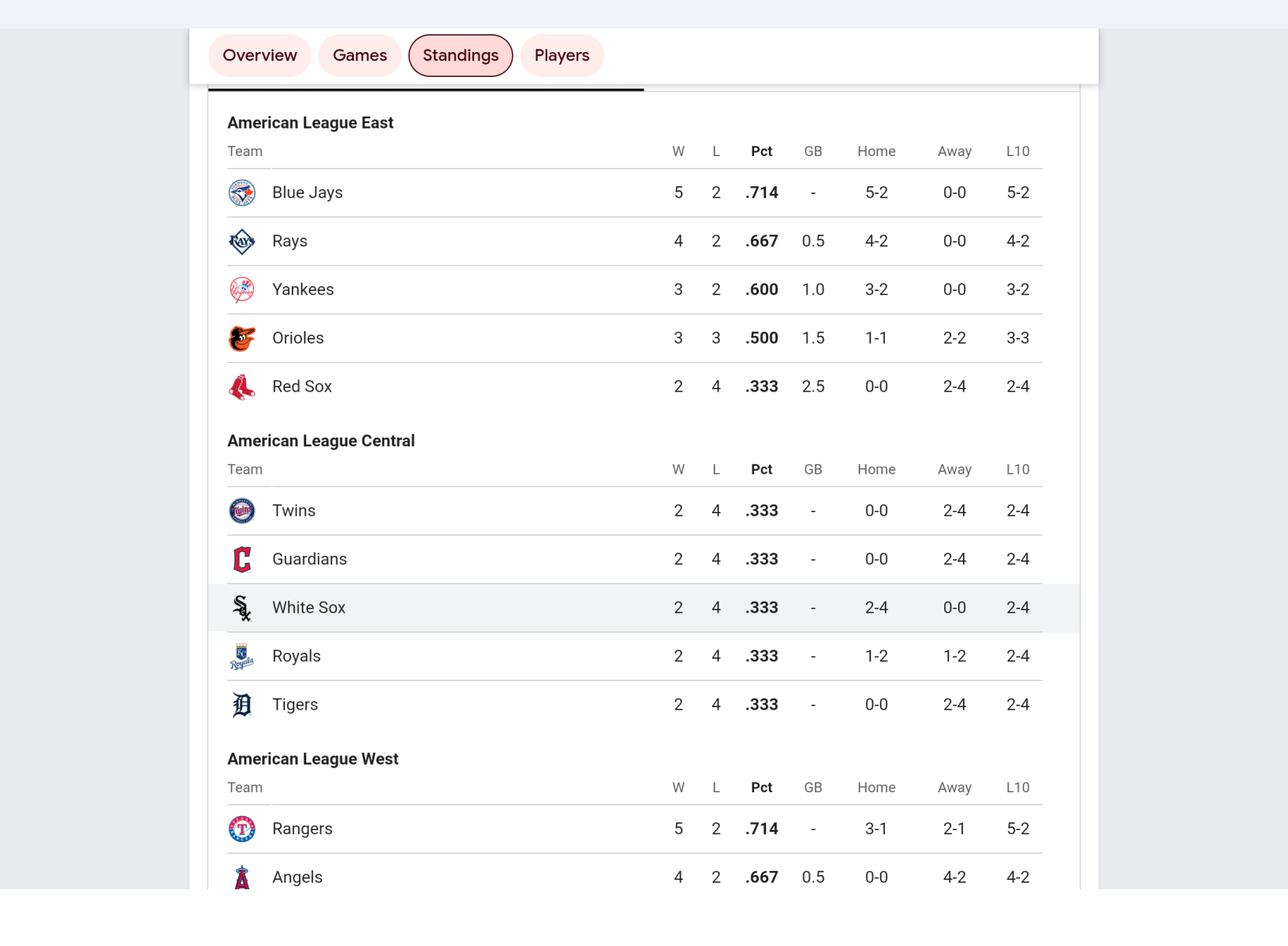Open the Games tab
This screenshot has height=946, width=1288.
coord(360,56)
